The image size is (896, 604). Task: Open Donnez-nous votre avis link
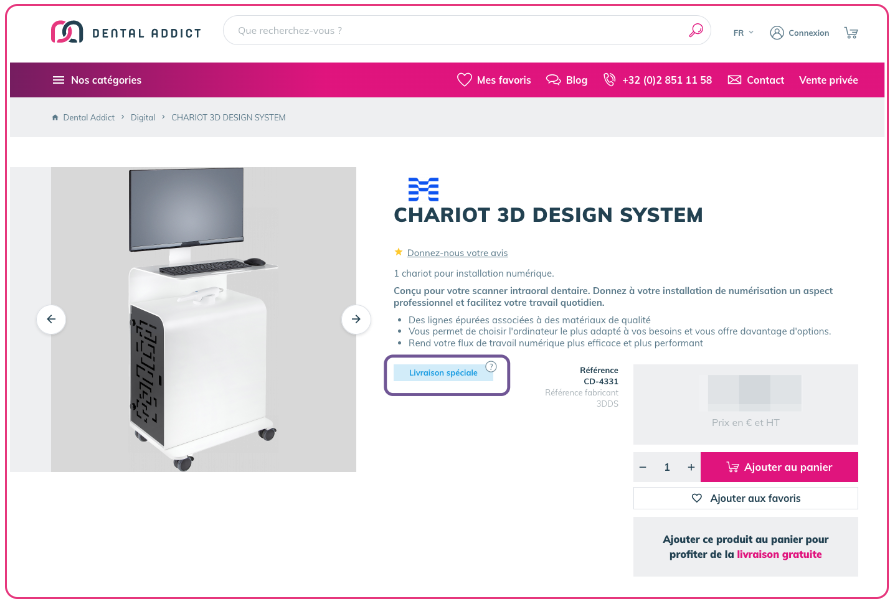pos(457,253)
